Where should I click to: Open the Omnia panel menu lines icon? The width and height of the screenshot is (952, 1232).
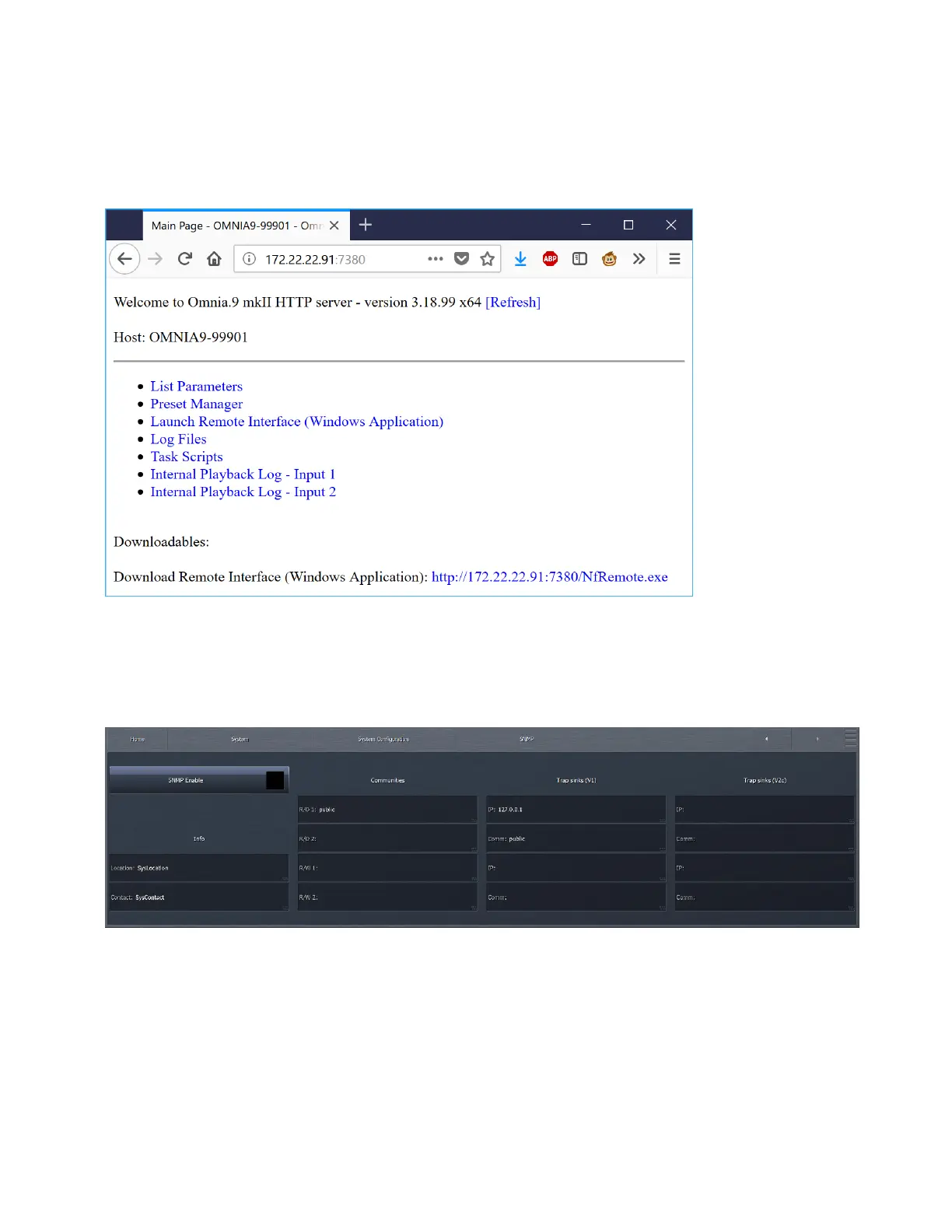pyautogui.click(x=851, y=738)
